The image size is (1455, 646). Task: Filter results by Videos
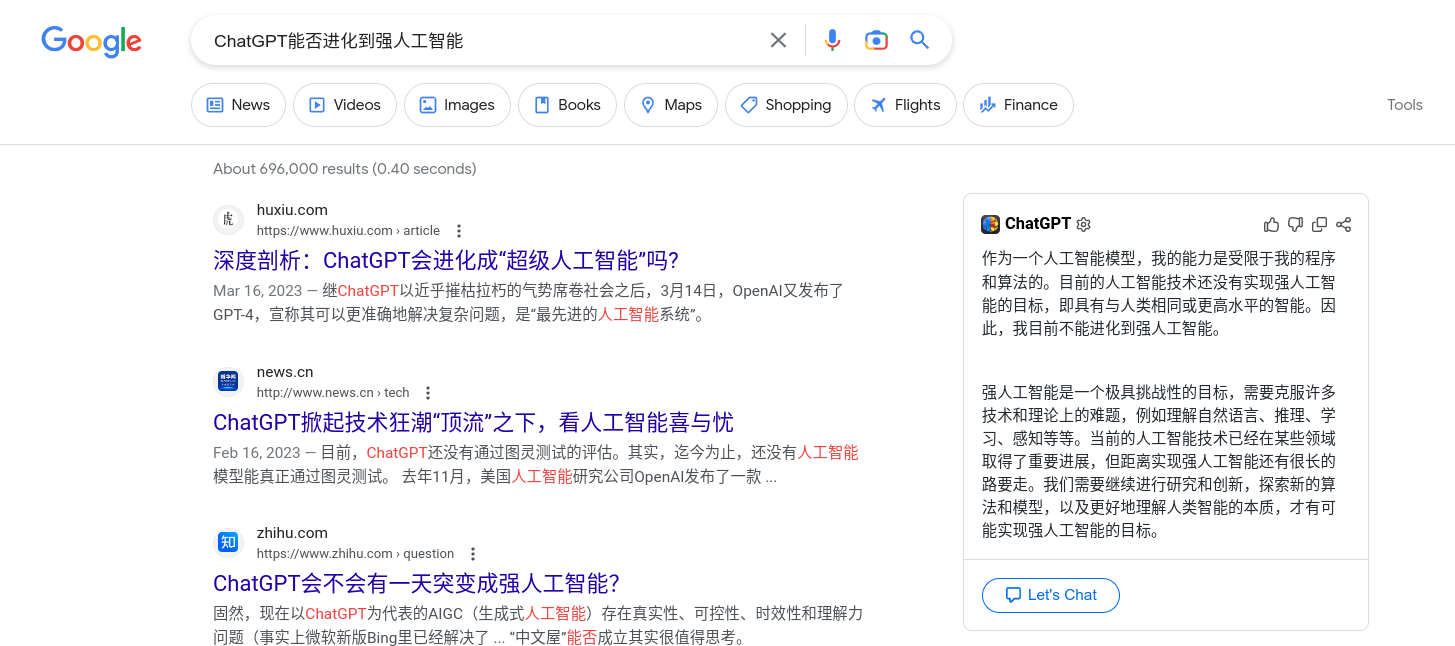tap(345, 105)
